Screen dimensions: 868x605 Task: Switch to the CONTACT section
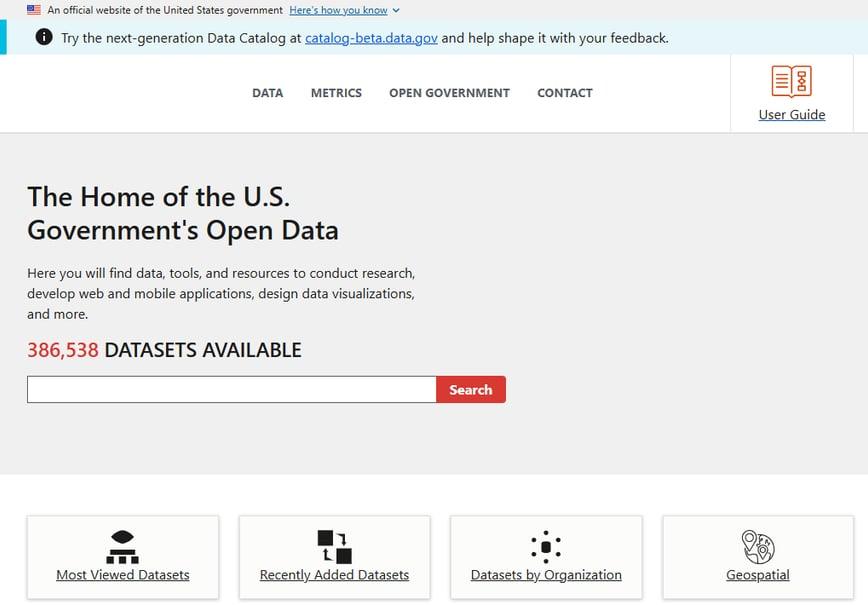(564, 92)
